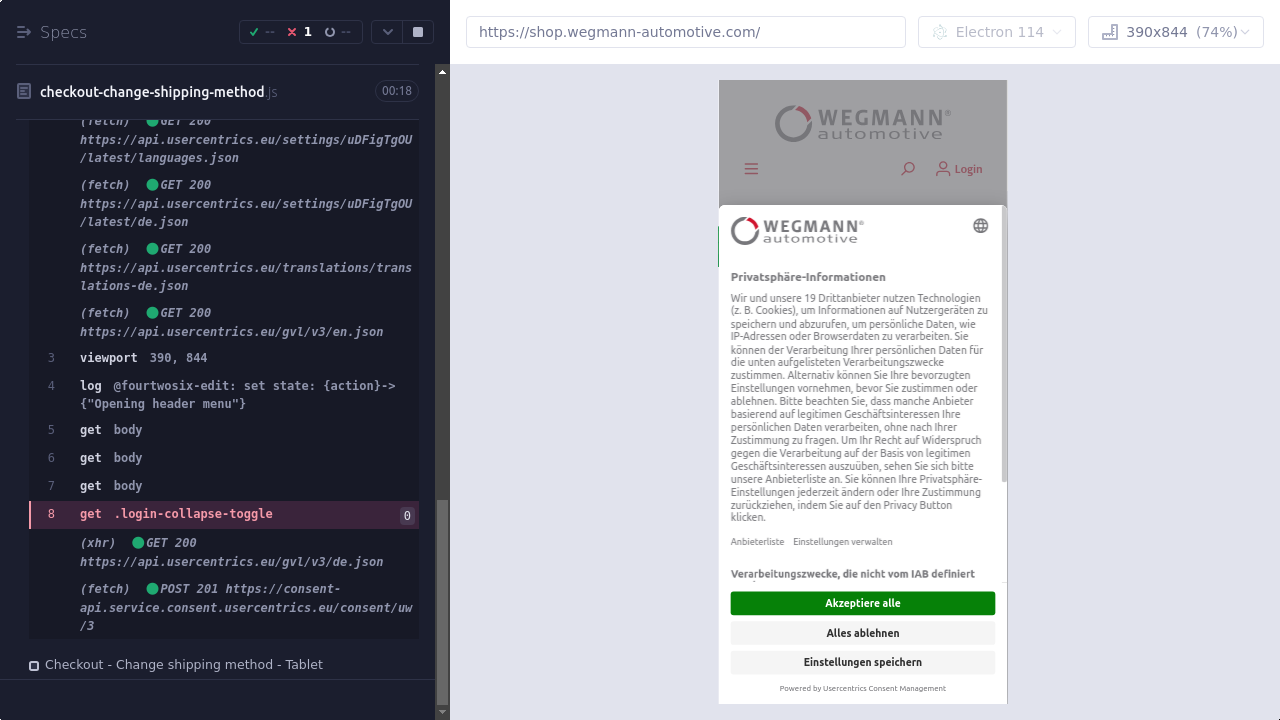Image resolution: width=1280 pixels, height=720 pixels.
Task: Open Einstellungen verwalten in consent dialog
Action: (x=842, y=542)
